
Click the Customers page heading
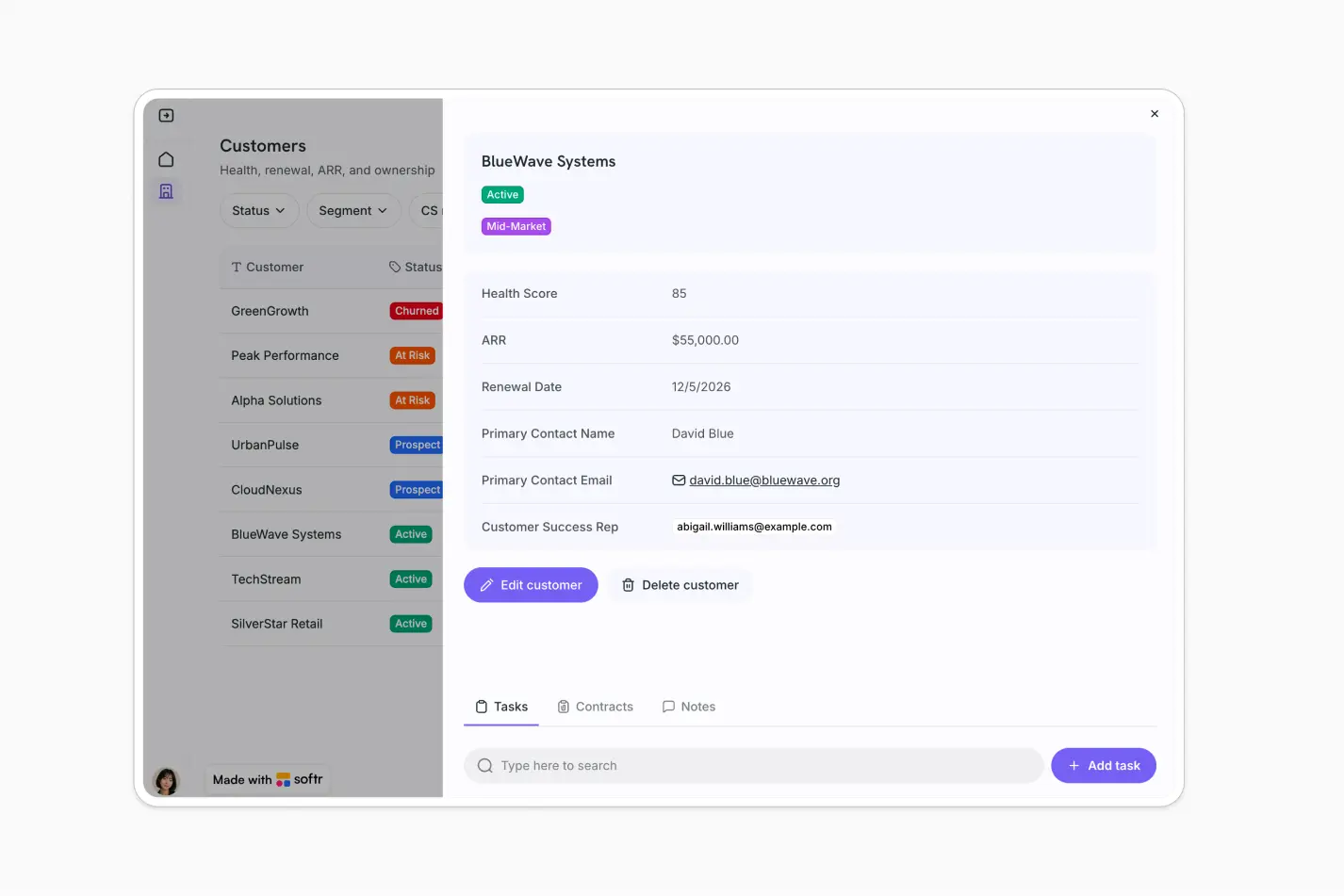coord(263,146)
